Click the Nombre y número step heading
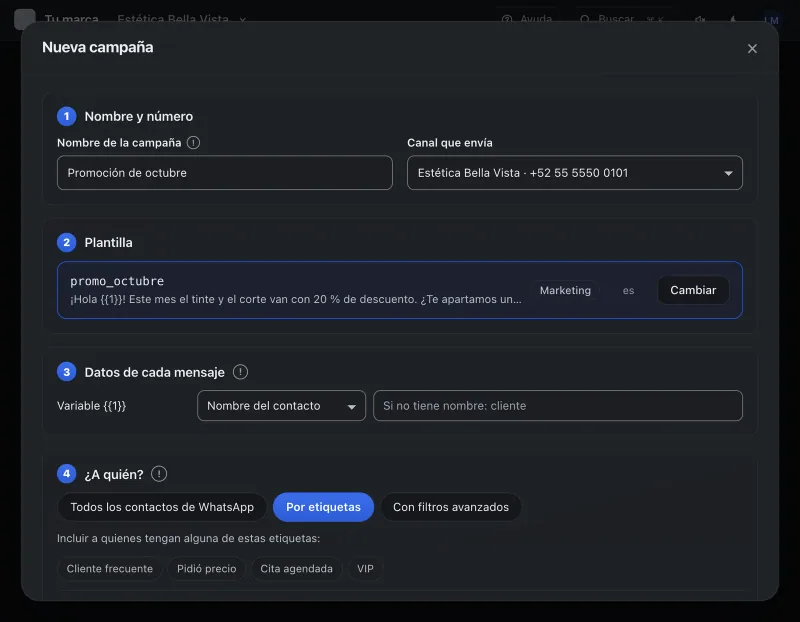This screenshot has width=800, height=622. pos(139,116)
